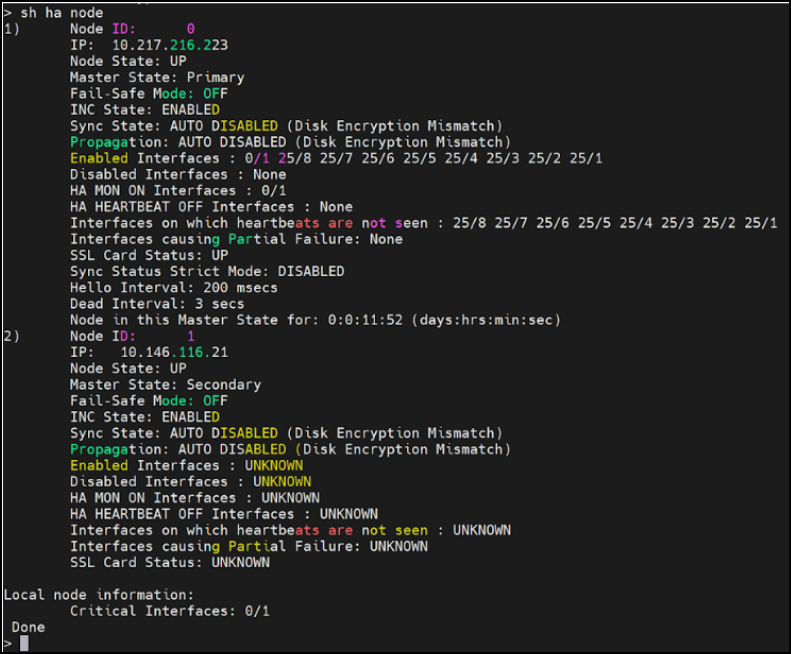
Task: Click "HA HEARTBEAT OFF Interfaces : None" line
Action: point(210,206)
